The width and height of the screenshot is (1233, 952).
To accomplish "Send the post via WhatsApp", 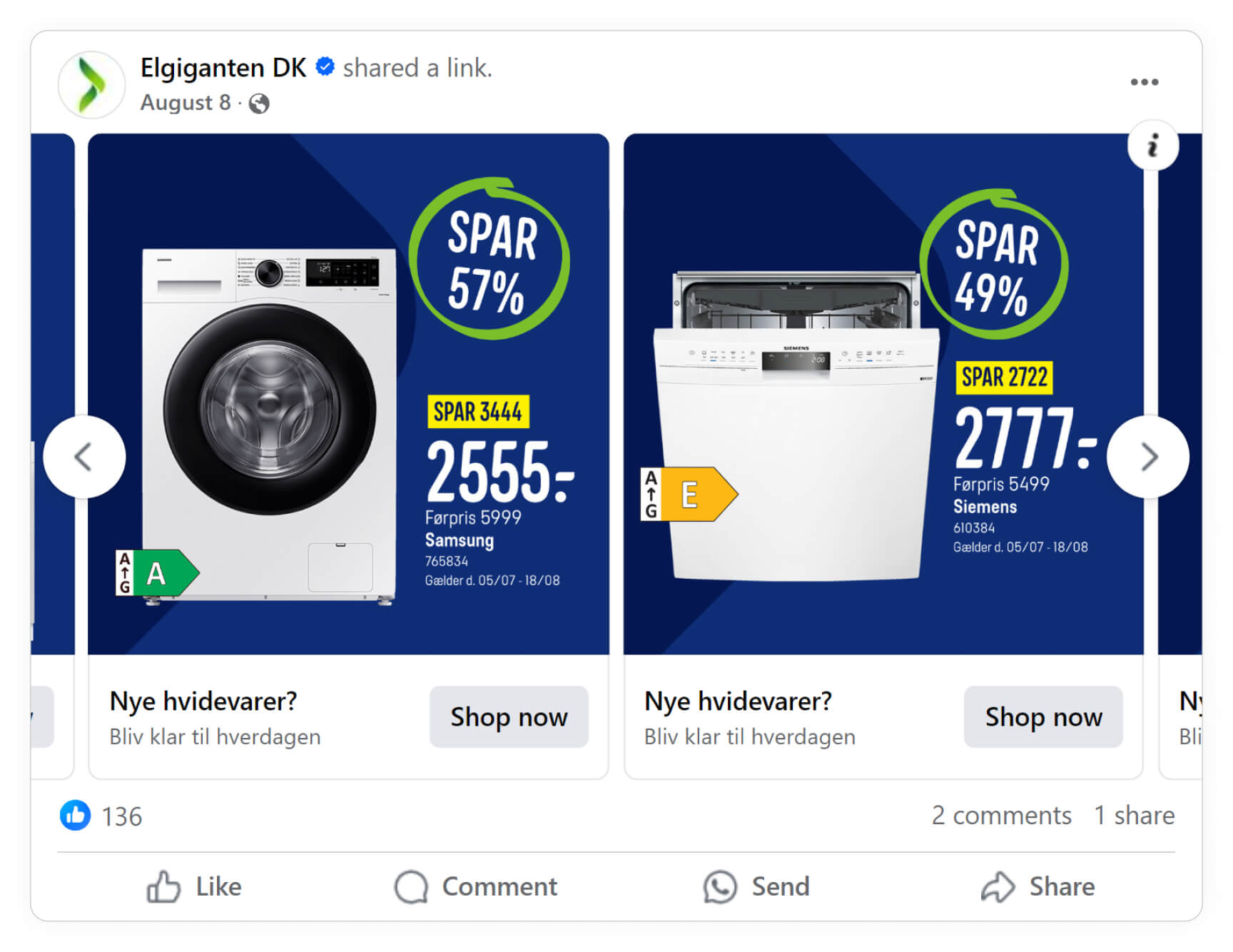I will [x=756, y=886].
